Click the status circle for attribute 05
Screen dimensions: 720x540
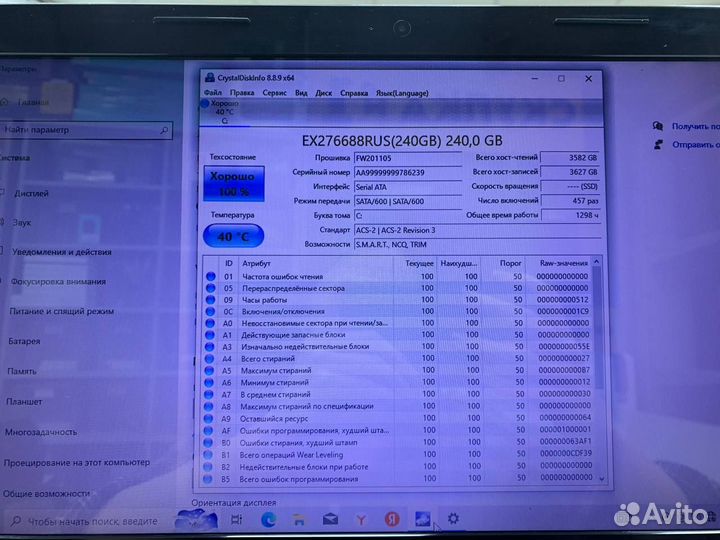pyautogui.click(x=211, y=288)
